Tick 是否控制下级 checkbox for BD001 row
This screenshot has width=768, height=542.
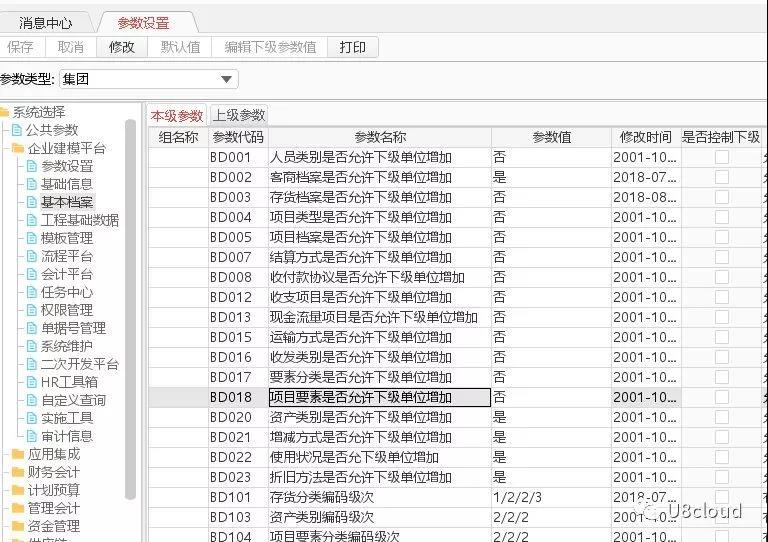(721, 157)
